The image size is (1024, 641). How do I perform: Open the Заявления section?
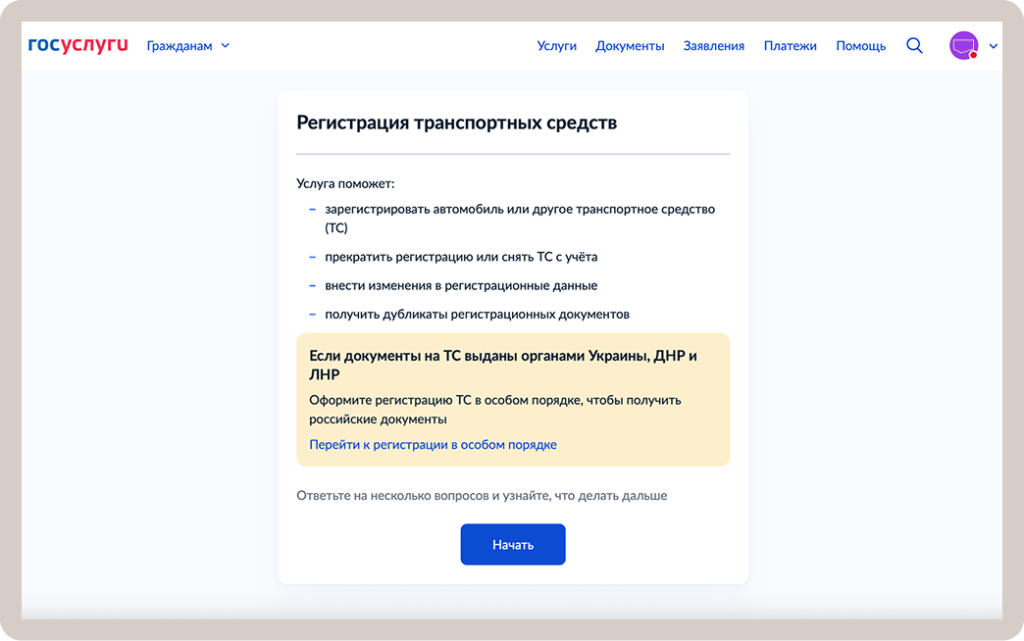[714, 45]
